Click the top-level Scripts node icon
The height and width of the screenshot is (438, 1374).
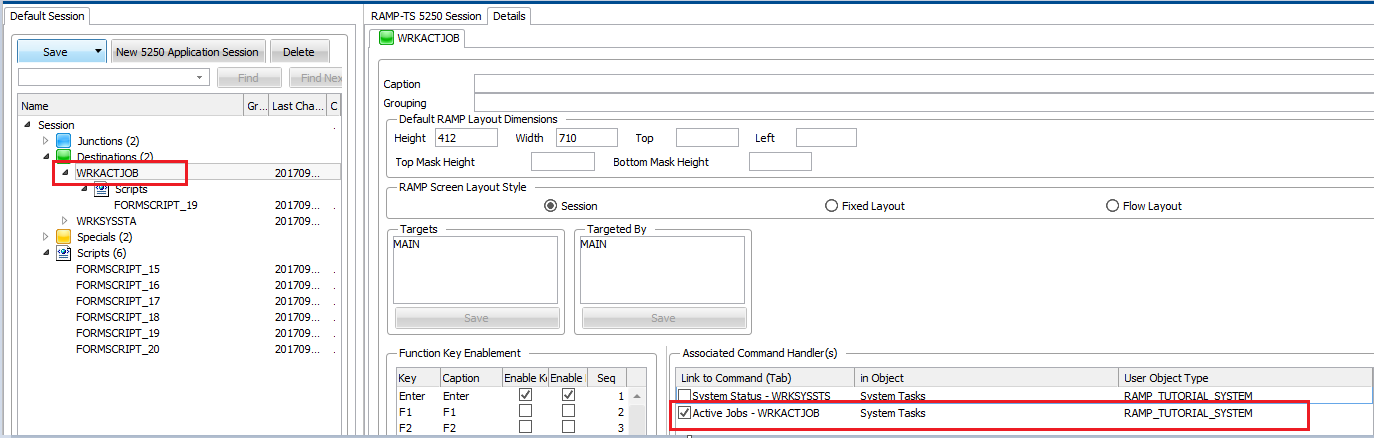pyautogui.click(x=64, y=253)
